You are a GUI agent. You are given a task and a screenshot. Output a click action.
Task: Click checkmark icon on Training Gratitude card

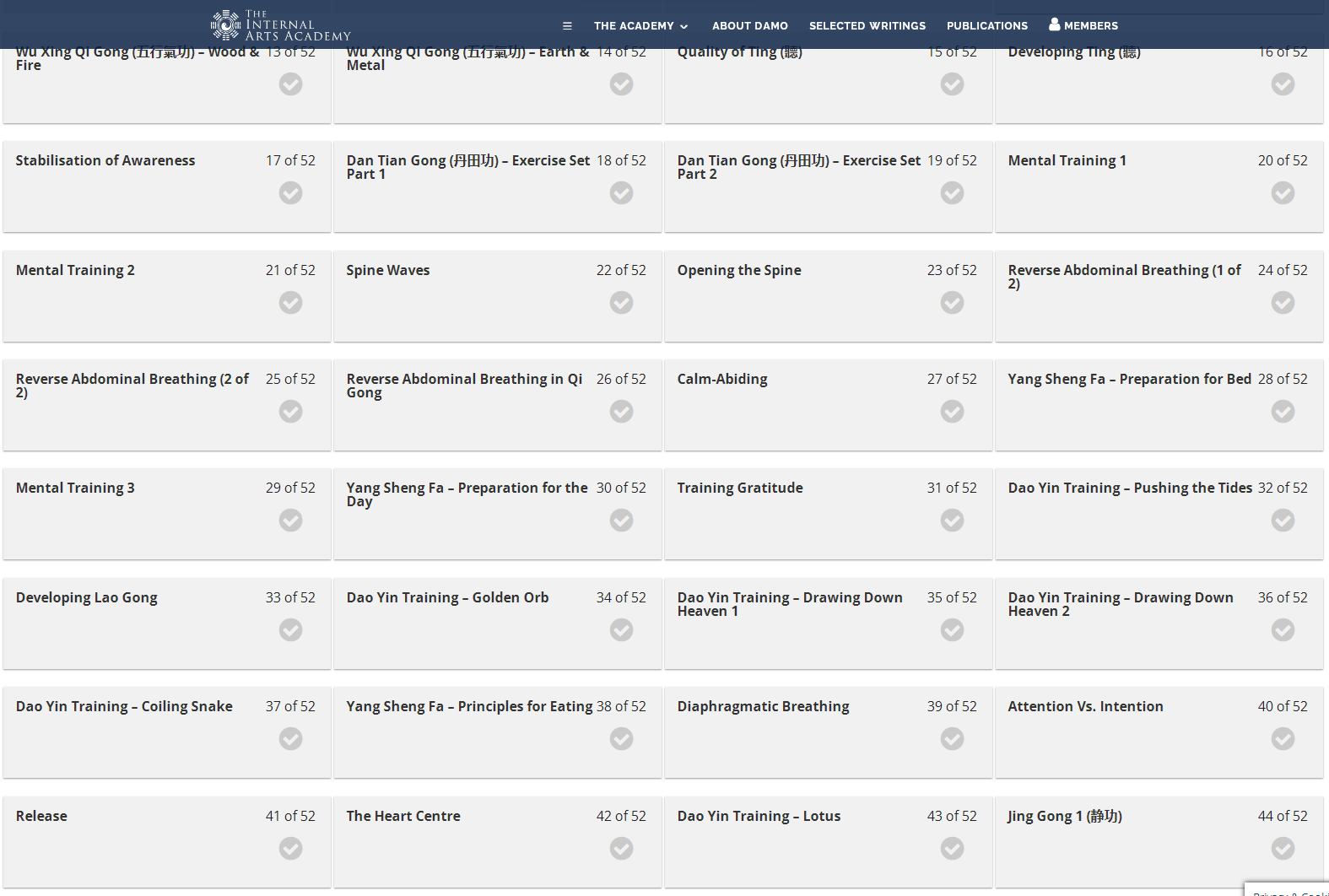[953, 520]
